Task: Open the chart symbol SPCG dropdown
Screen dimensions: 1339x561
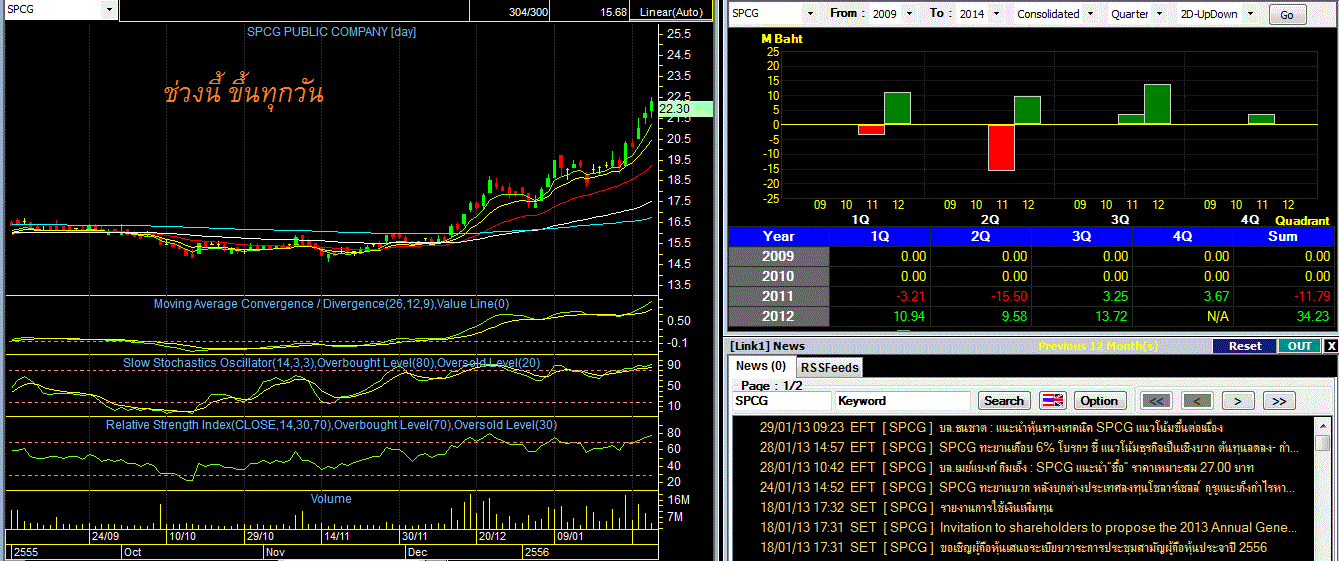Action: 109,10
